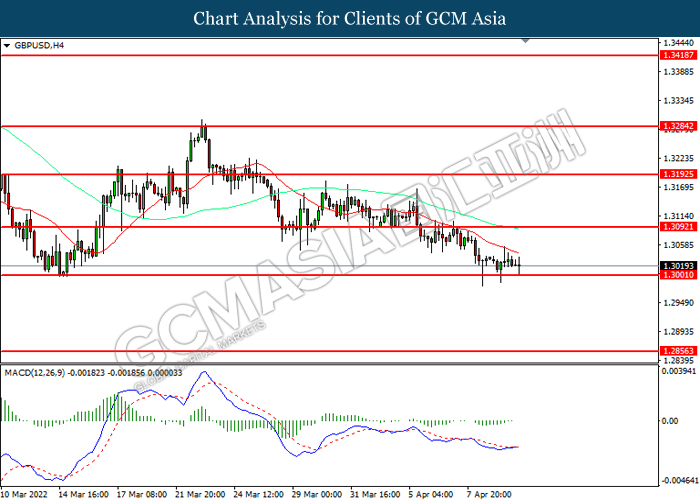Select the 1.32842 price level label
This screenshot has height=500, width=700.
678,126
